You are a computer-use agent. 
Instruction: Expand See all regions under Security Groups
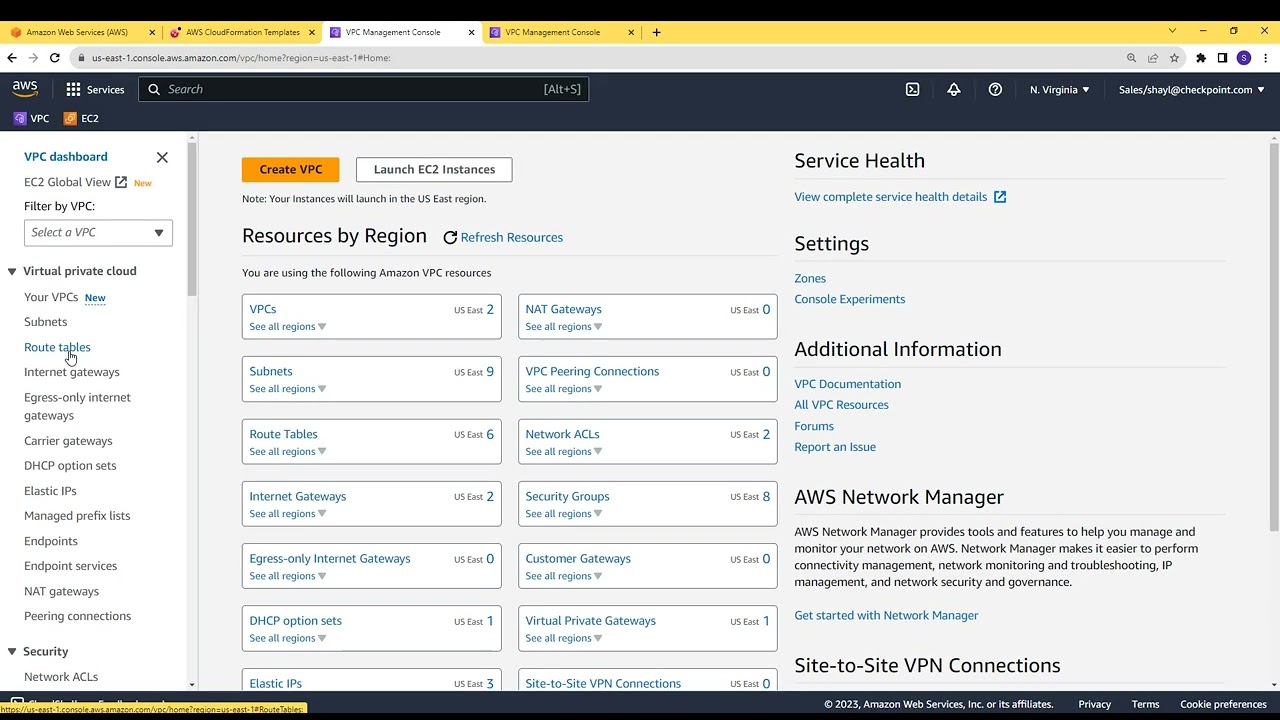click(564, 514)
